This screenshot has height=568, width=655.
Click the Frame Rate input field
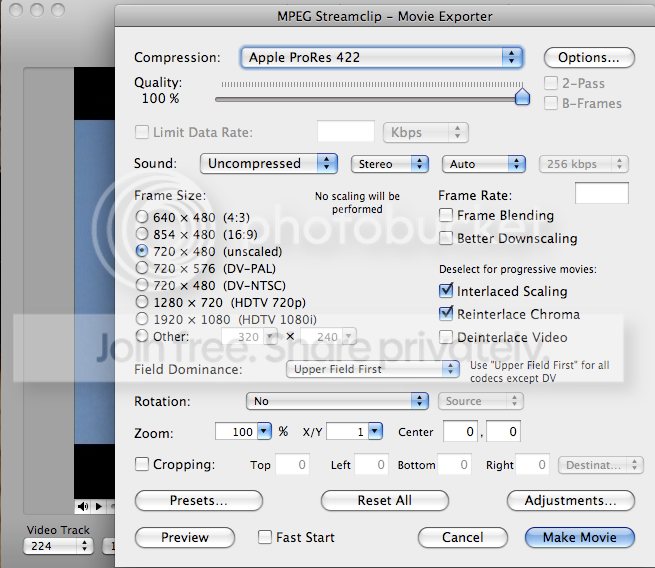pos(602,193)
